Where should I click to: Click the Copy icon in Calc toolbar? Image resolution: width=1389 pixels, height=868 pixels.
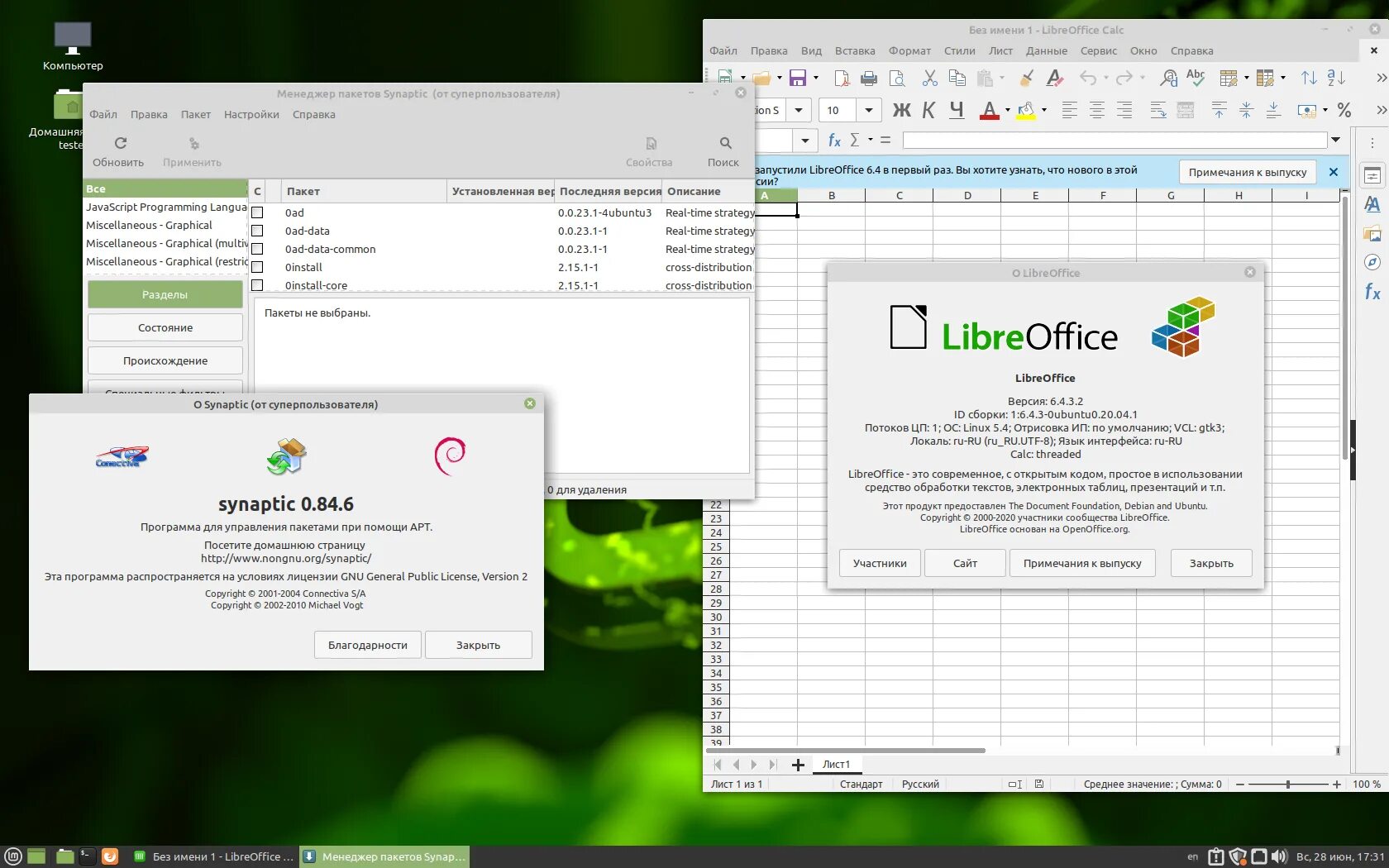(957, 78)
